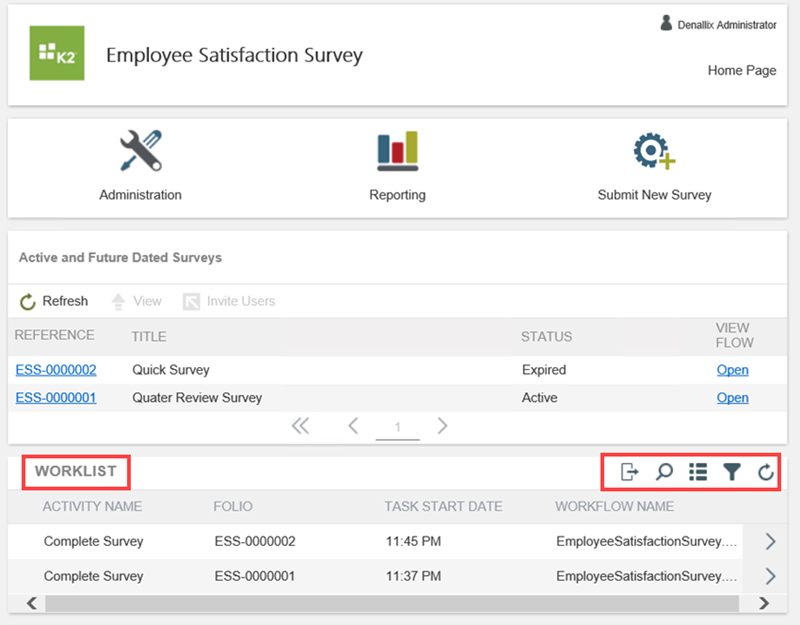Click the Refresh button in surveys list

tap(54, 301)
